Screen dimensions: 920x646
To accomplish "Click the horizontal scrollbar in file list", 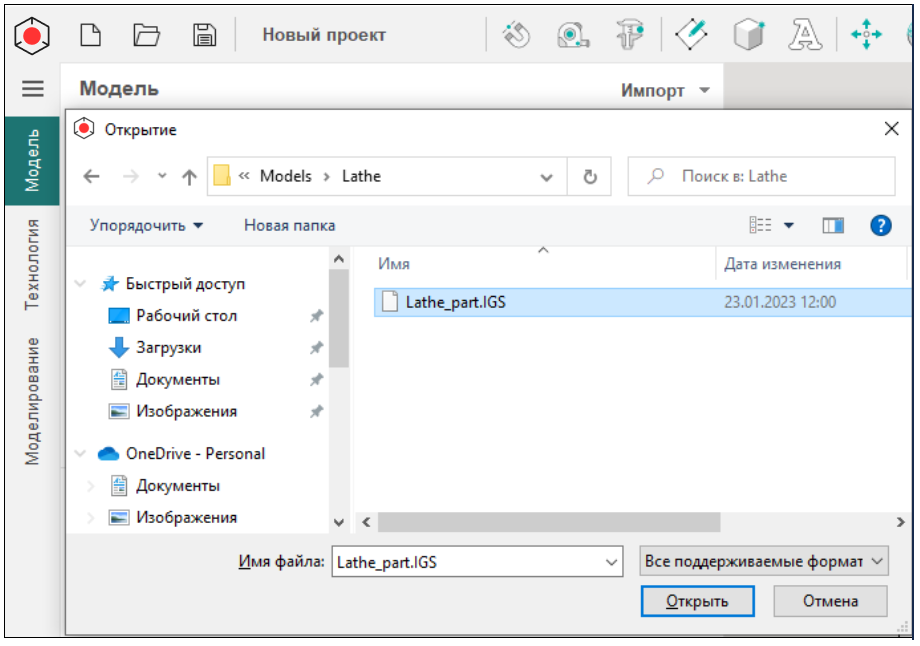I will [x=548, y=522].
